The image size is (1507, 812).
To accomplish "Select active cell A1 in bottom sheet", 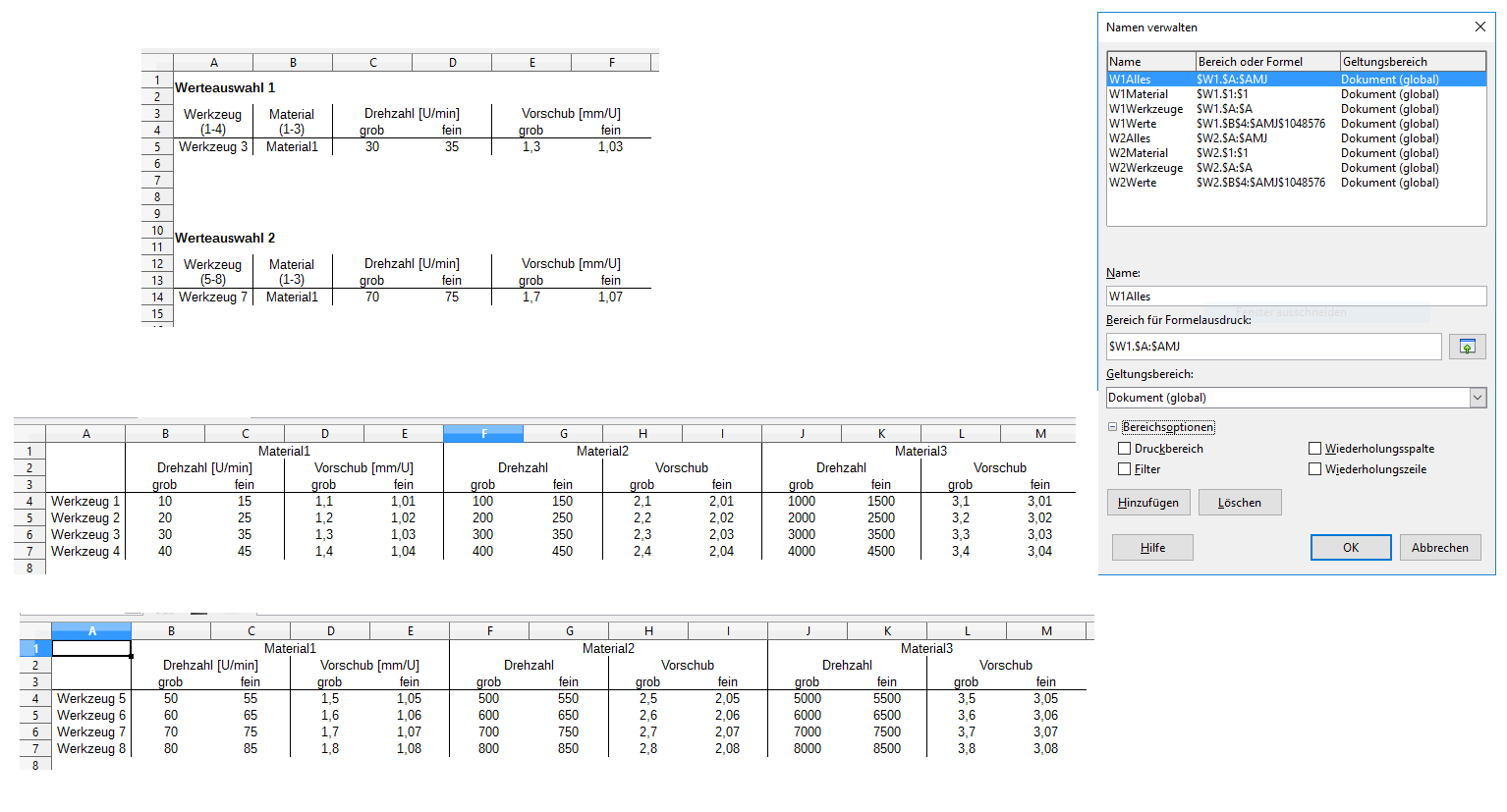I will click(x=91, y=648).
